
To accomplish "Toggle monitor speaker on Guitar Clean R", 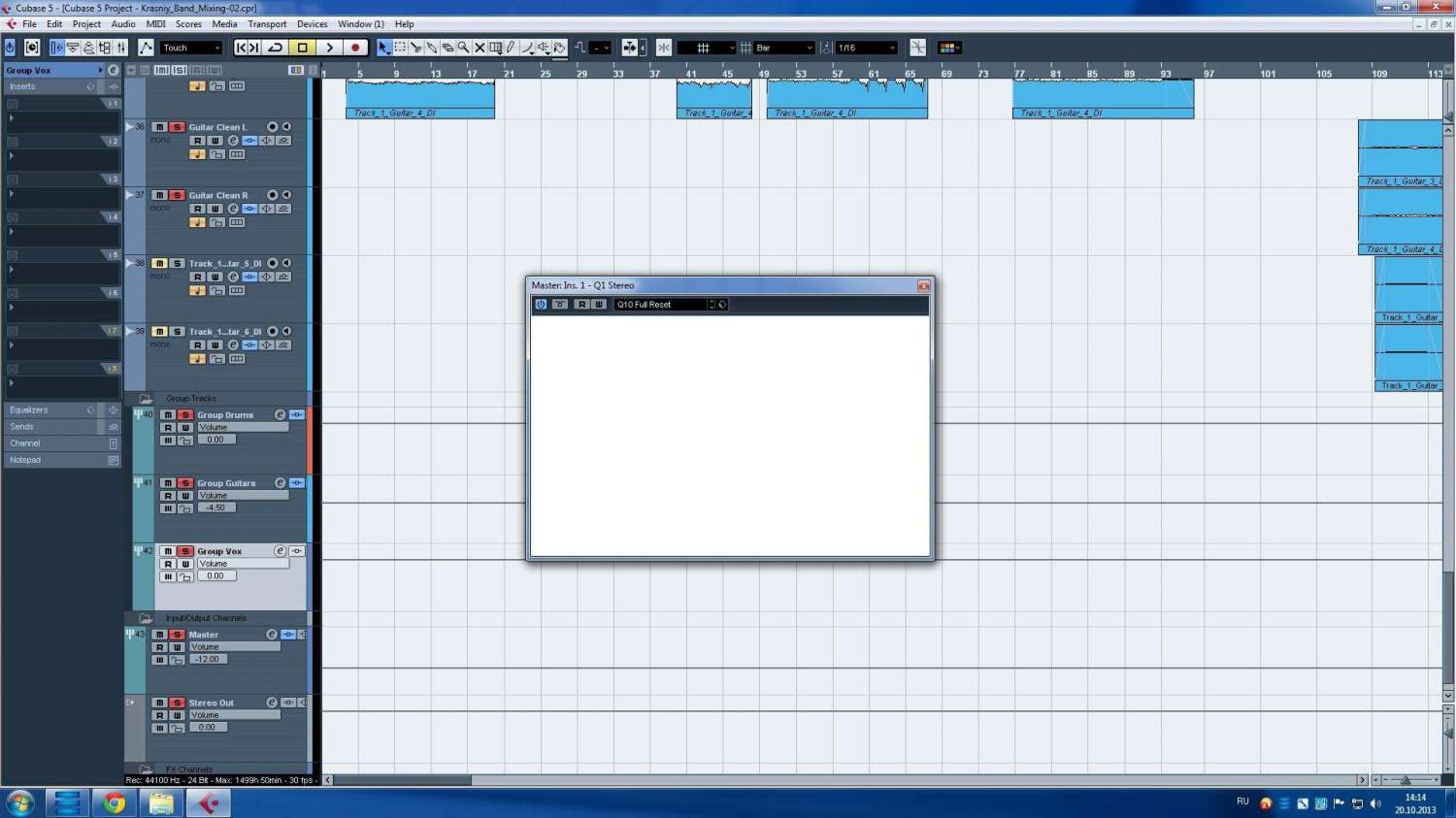I will [286, 195].
